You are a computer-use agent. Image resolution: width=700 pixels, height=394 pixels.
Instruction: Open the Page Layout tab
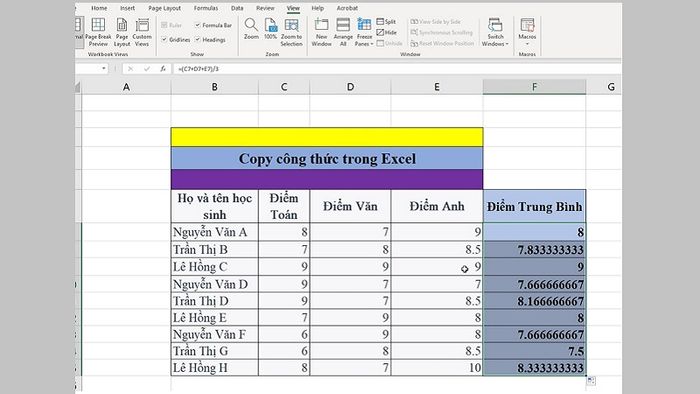pyautogui.click(x=165, y=8)
